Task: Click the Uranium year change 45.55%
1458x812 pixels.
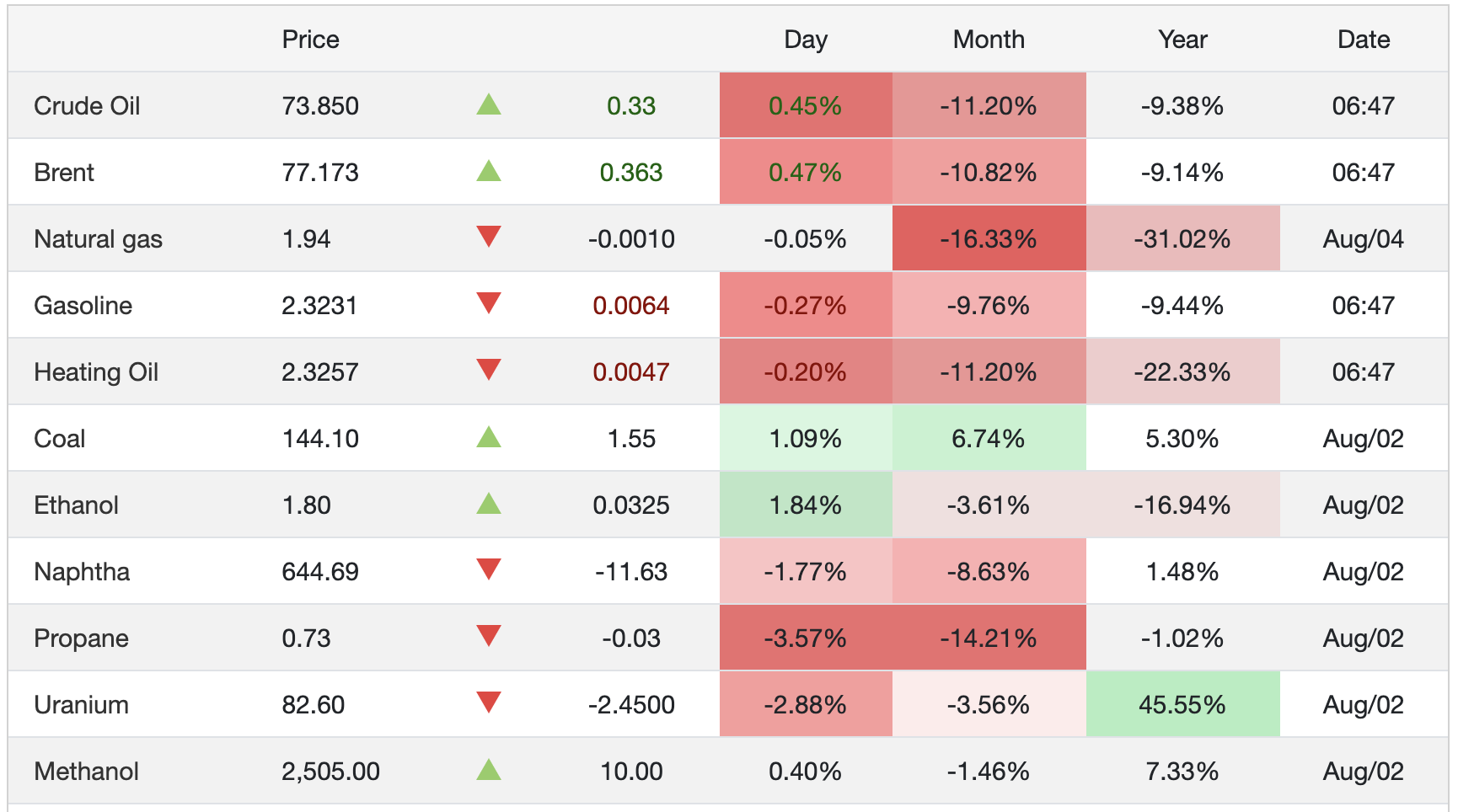Action: click(x=1182, y=705)
